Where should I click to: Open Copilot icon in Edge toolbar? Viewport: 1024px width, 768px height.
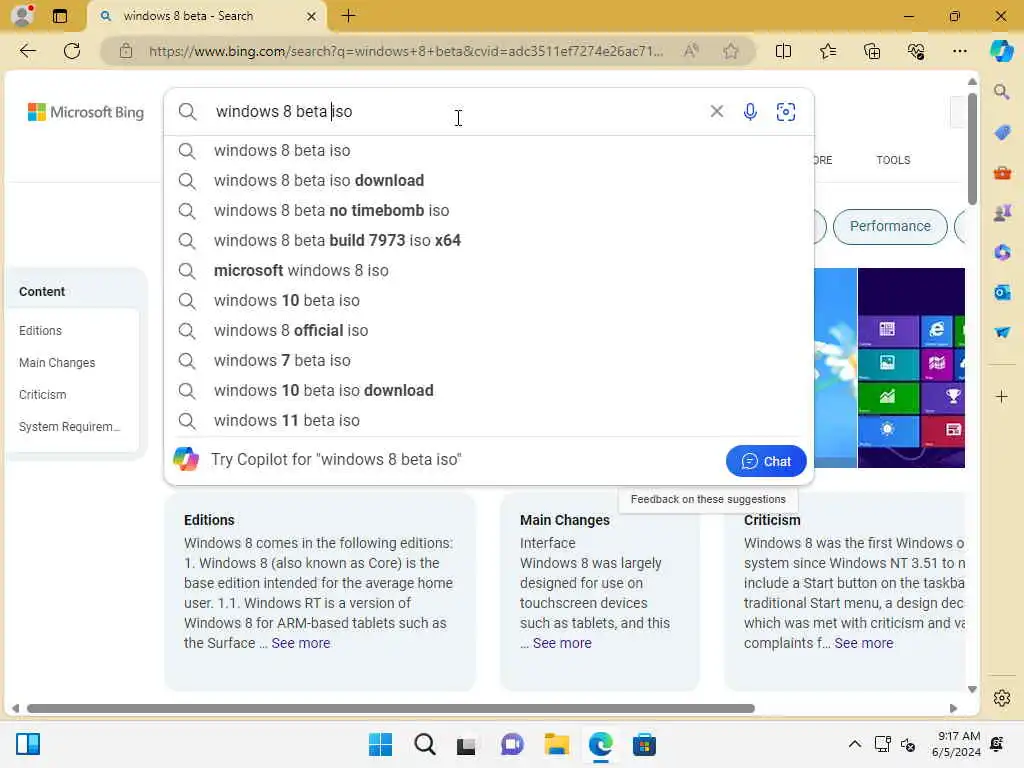click(x=1001, y=51)
